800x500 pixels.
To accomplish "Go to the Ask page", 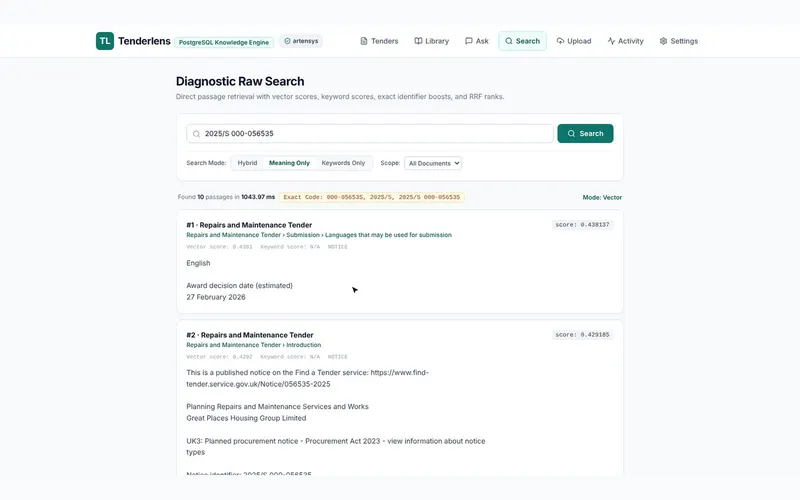I will tap(477, 41).
